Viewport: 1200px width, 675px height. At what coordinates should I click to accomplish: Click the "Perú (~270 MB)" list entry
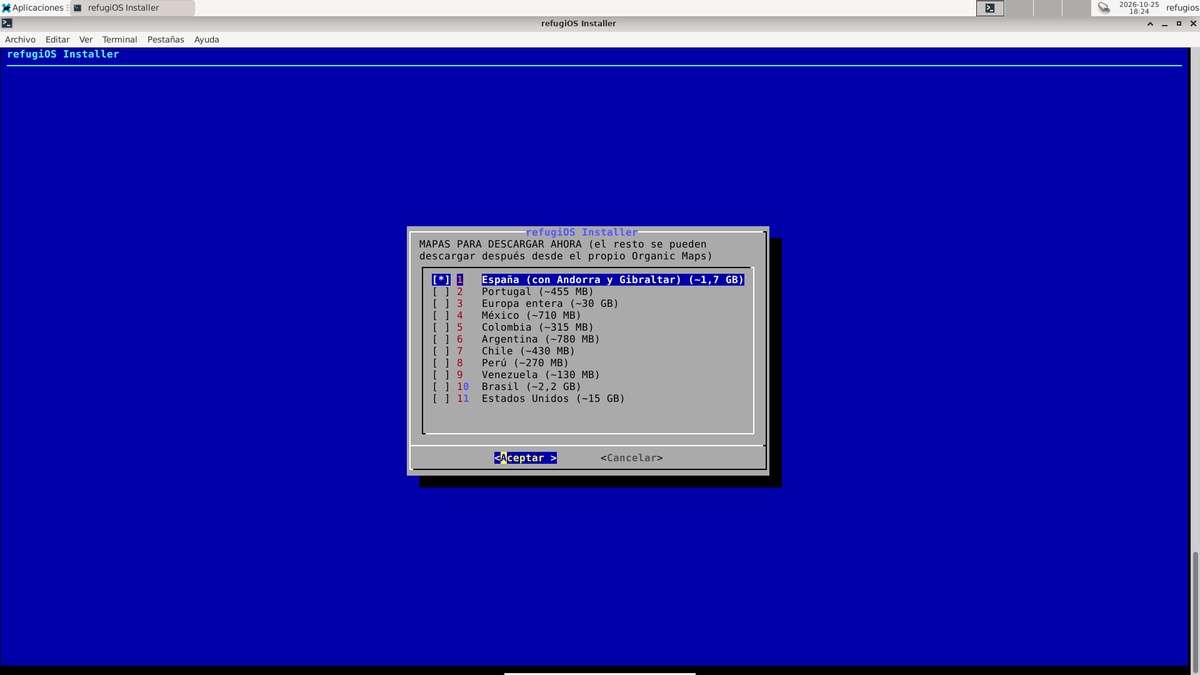tap(525, 363)
